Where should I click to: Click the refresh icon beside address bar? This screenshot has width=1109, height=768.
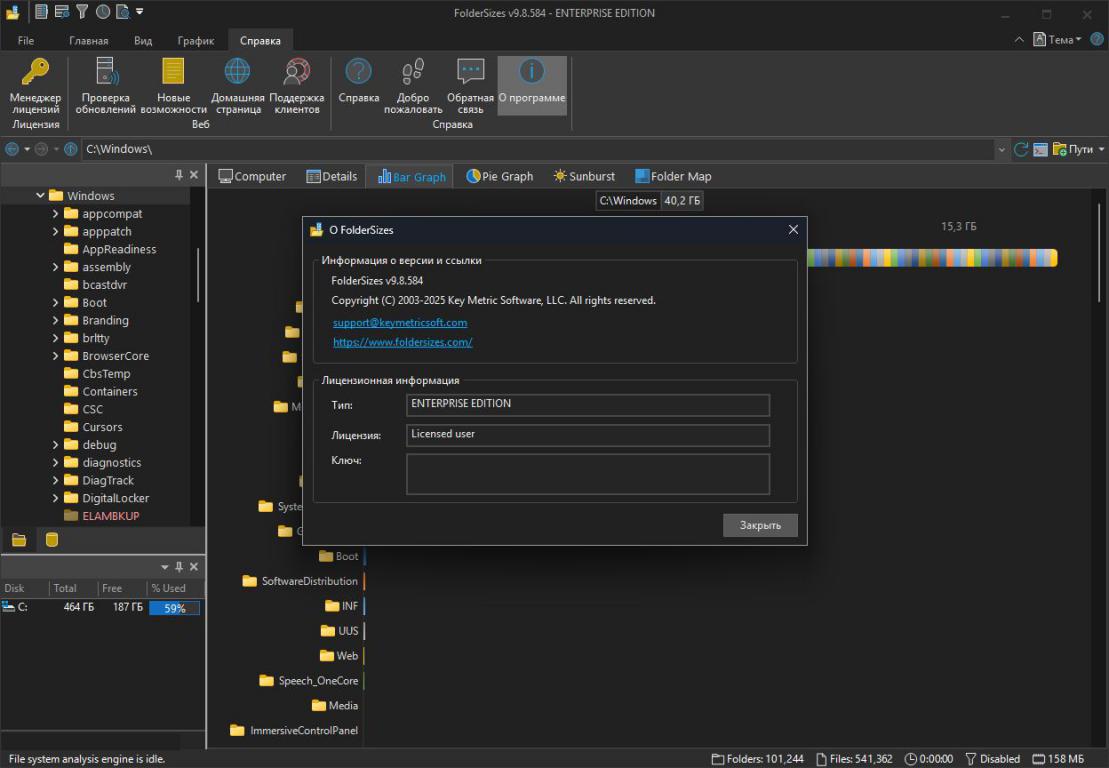pyautogui.click(x=1021, y=149)
